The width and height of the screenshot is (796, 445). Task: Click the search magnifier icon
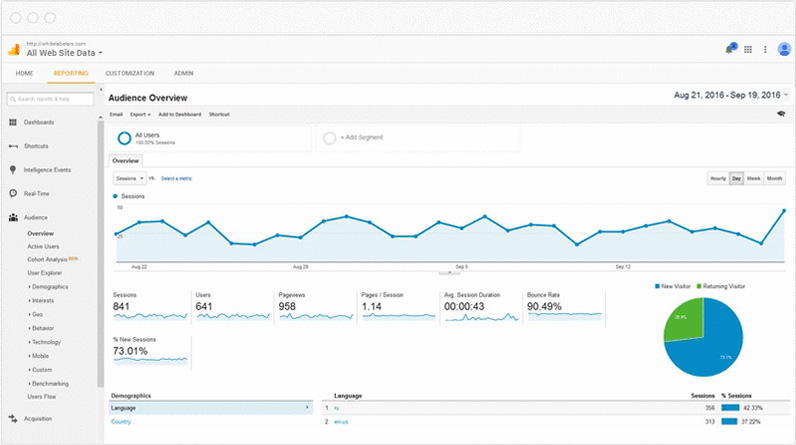pos(13,99)
